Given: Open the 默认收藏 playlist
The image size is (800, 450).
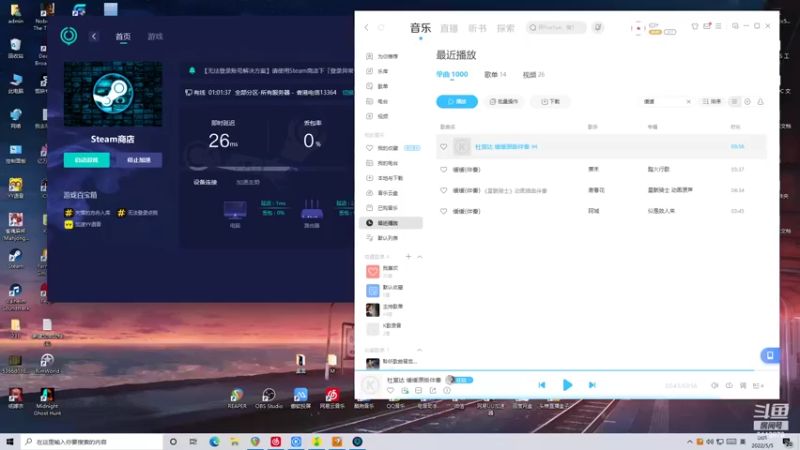Looking at the screenshot, I should pyautogui.click(x=391, y=291).
